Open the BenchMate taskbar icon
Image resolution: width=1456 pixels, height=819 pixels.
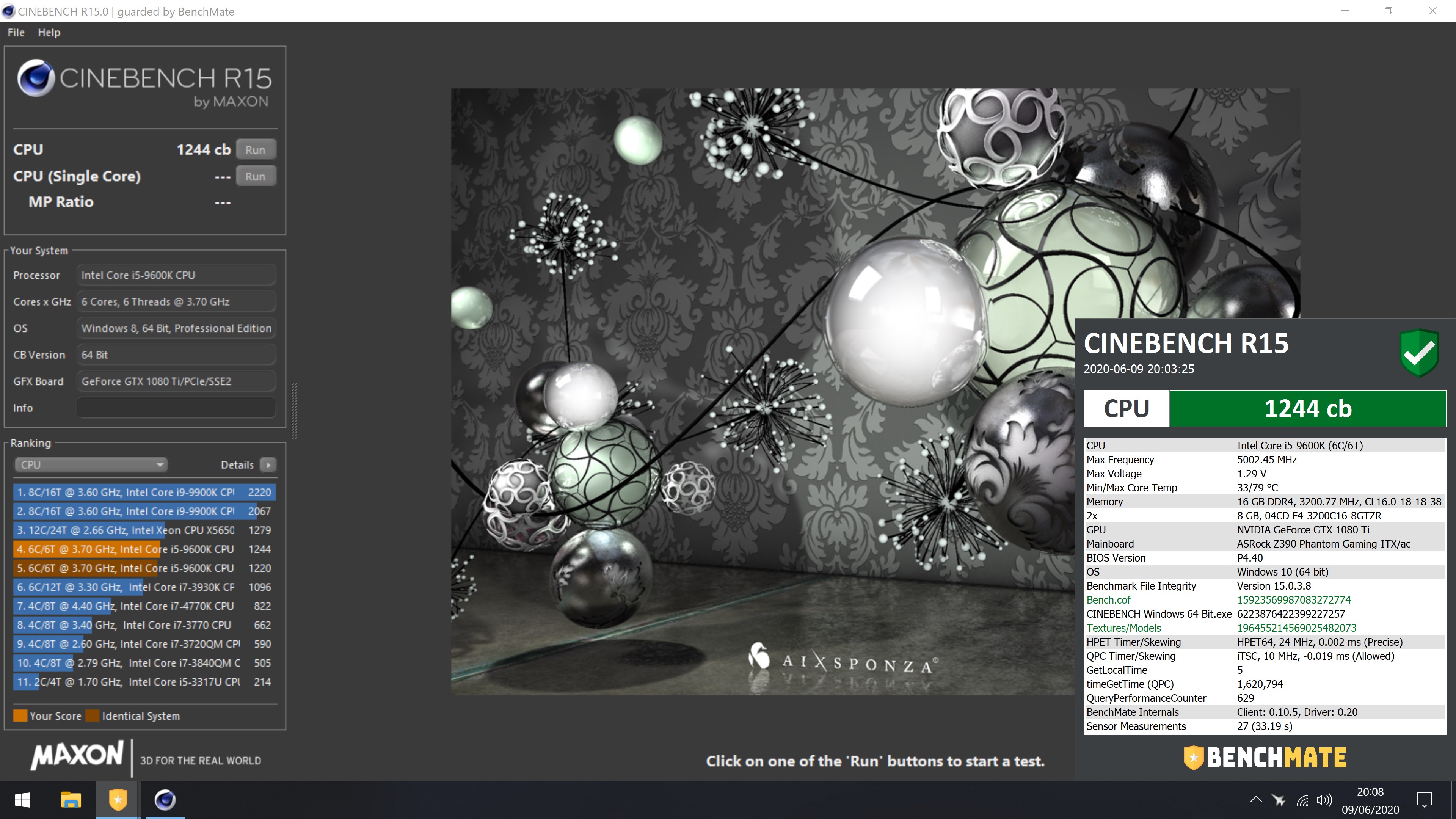point(118,800)
